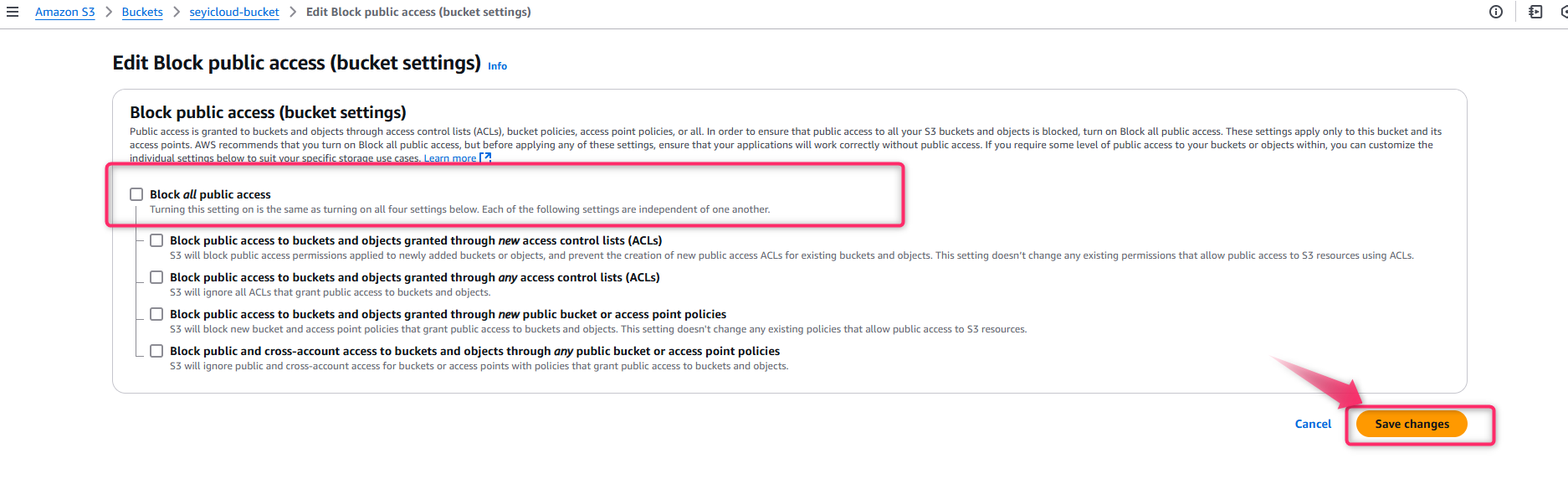This screenshot has height=479, width=1568.
Task: Go to Amazon S3 breadcrumb
Action: tap(65, 12)
